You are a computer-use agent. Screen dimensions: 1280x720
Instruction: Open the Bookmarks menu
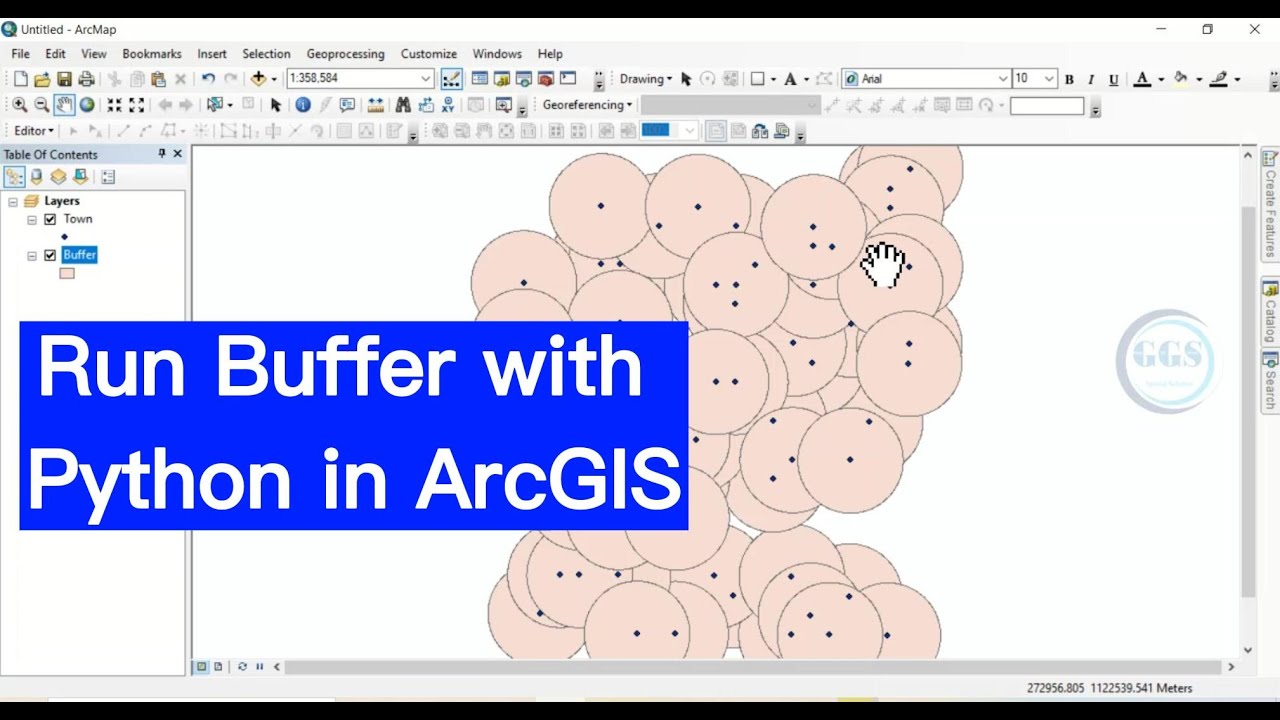click(152, 54)
